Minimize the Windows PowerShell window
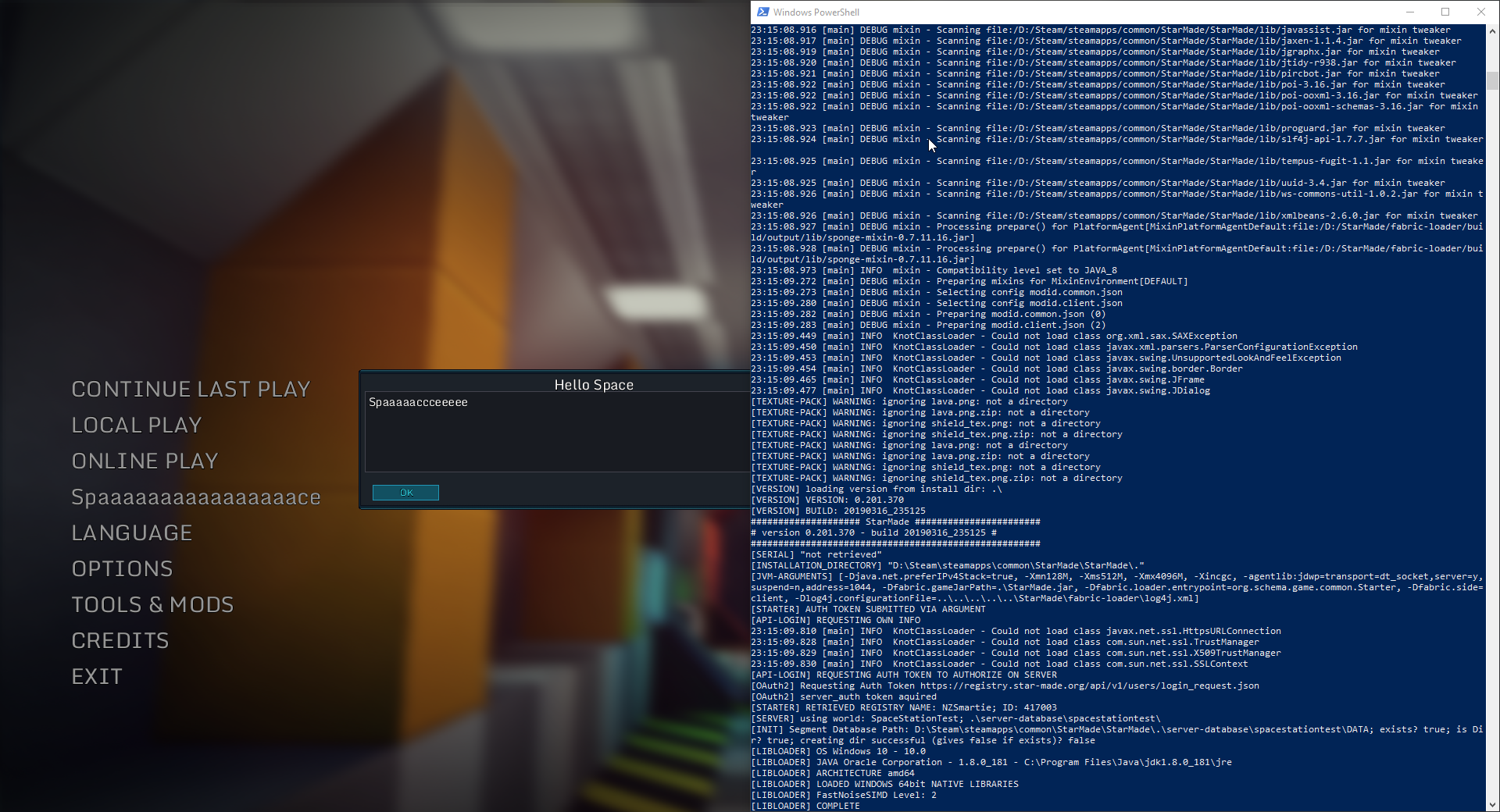This screenshot has height=812, width=1500. tap(1410, 12)
